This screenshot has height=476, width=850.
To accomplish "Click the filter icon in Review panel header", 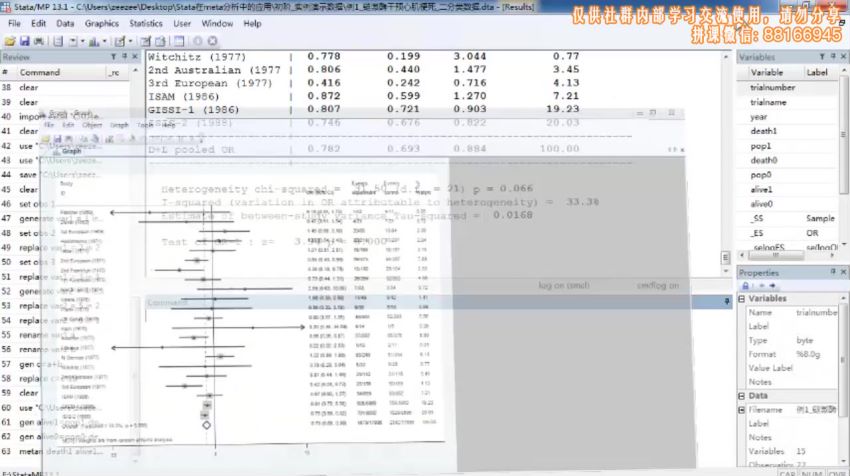I will tap(113, 57).
